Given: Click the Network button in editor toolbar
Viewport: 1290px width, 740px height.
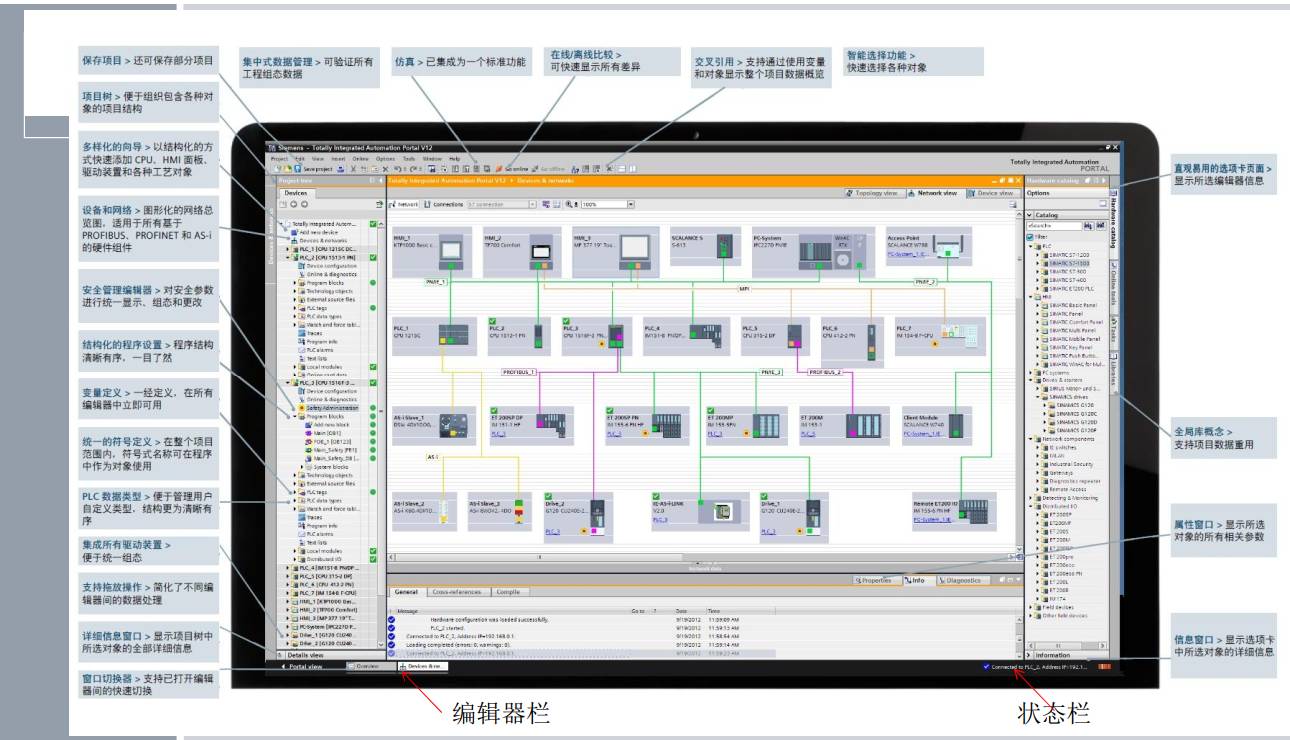Looking at the screenshot, I should (404, 204).
